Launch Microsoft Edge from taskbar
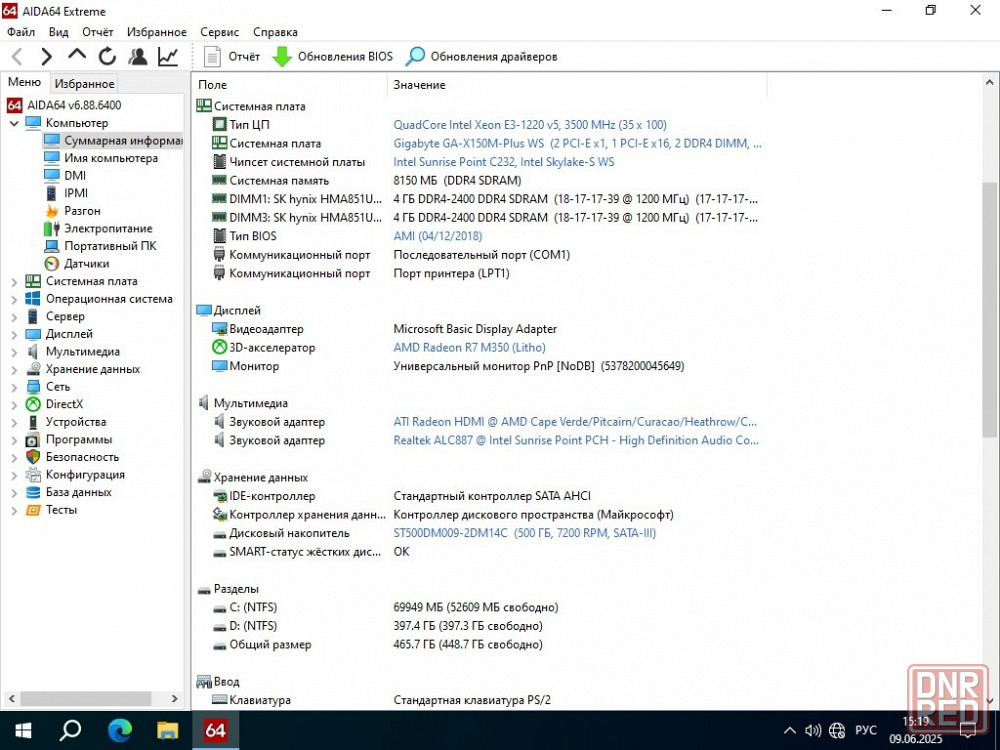Screen dimensions: 1000x750 [119, 730]
